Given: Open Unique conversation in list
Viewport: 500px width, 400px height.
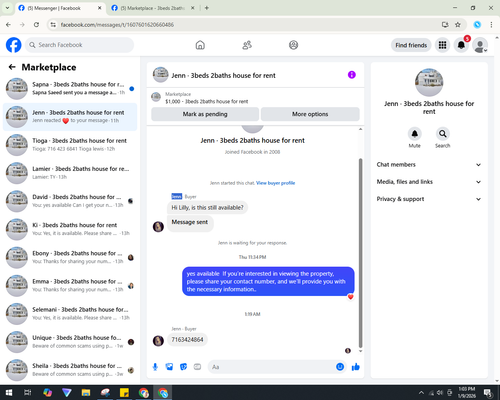Looking at the screenshot, I should pos(70,342).
